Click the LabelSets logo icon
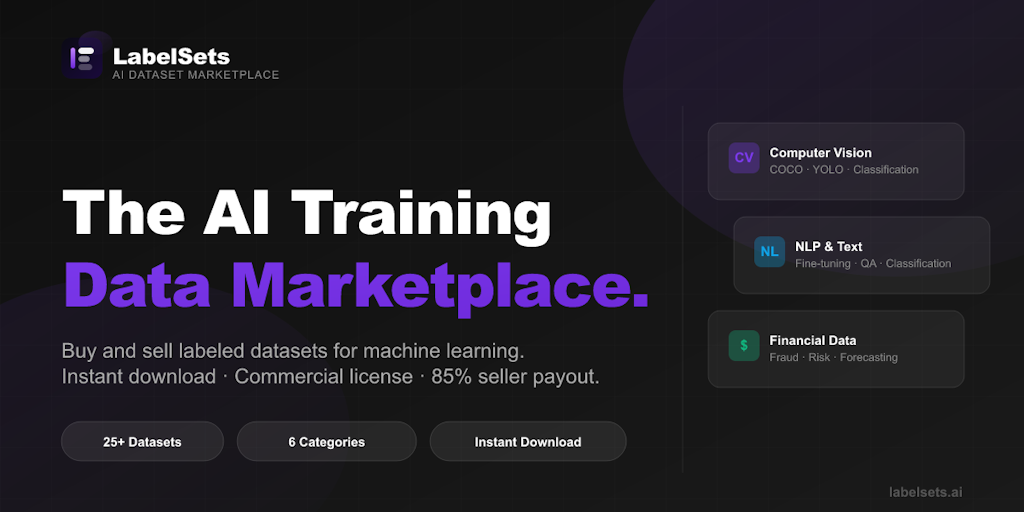The image size is (1024, 512). click(82, 58)
